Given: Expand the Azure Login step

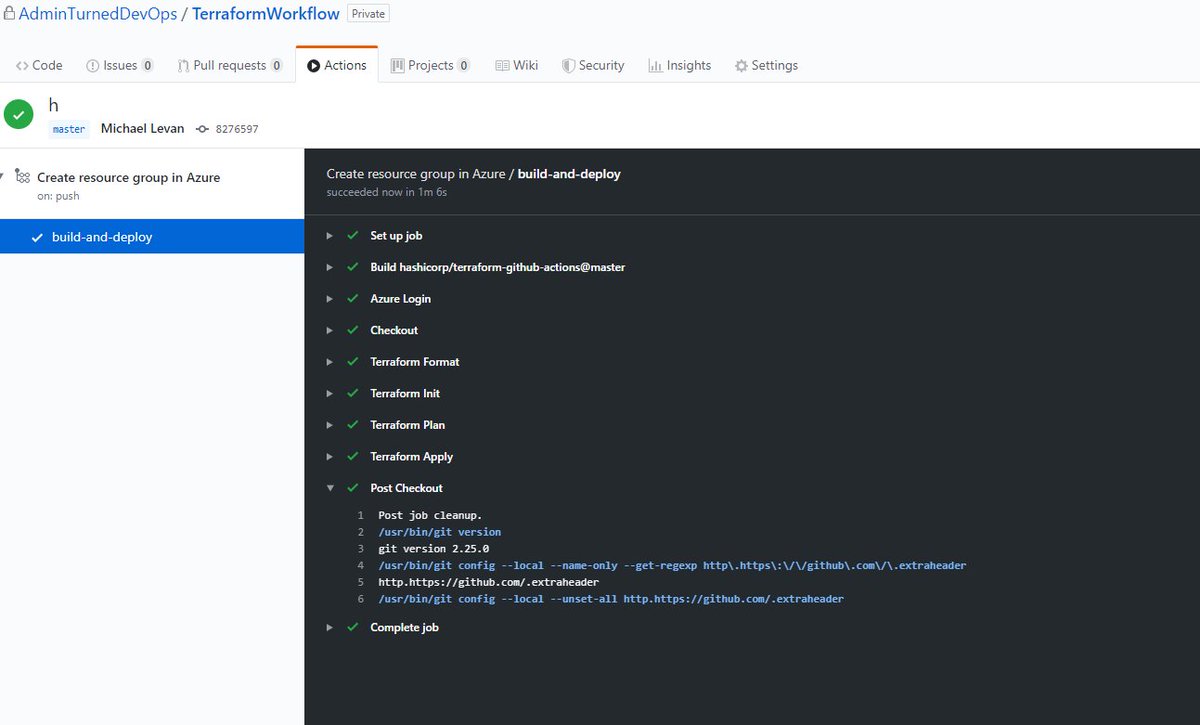Looking at the screenshot, I should [330, 298].
